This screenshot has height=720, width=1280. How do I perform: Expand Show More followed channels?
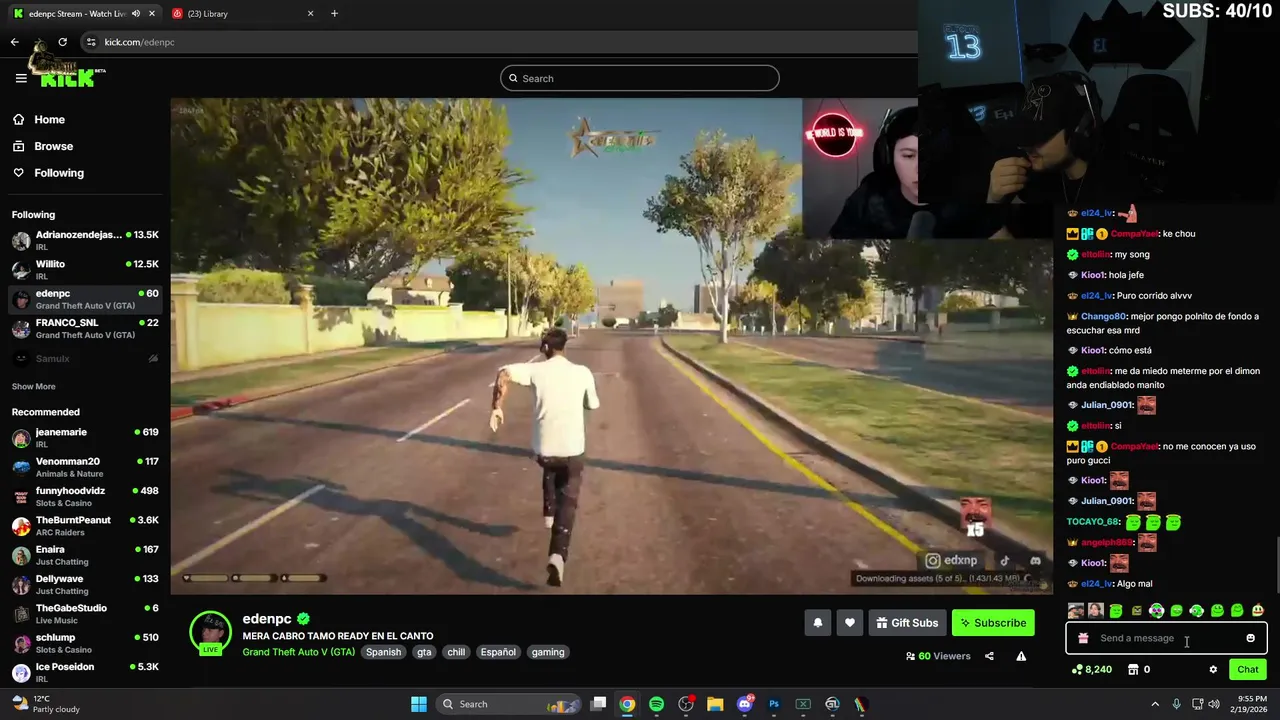[x=34, y=386]
